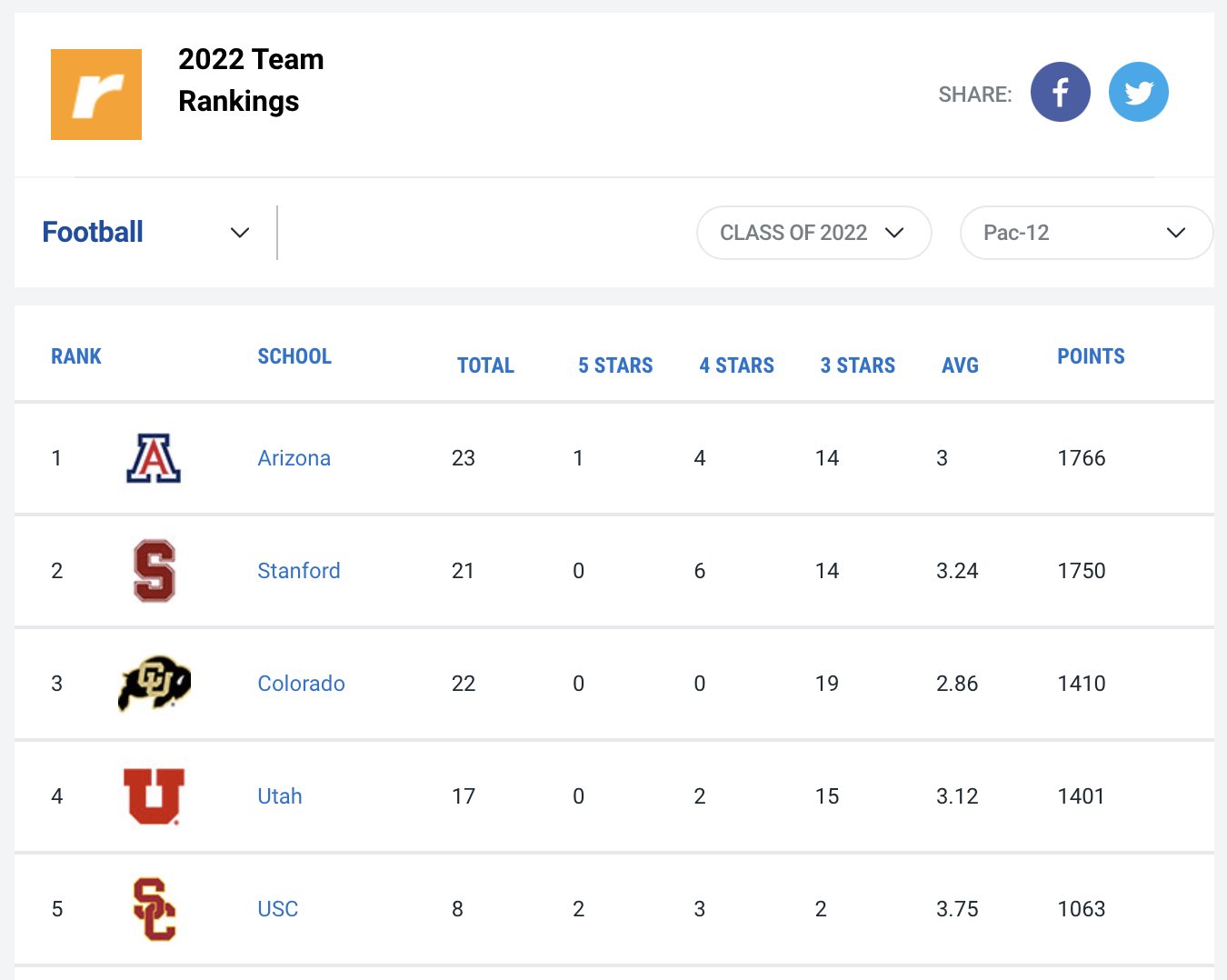The width and height of the screenshot is (1227, 980).
Task: Open the Stanford school link
Action: coord(299,571)
